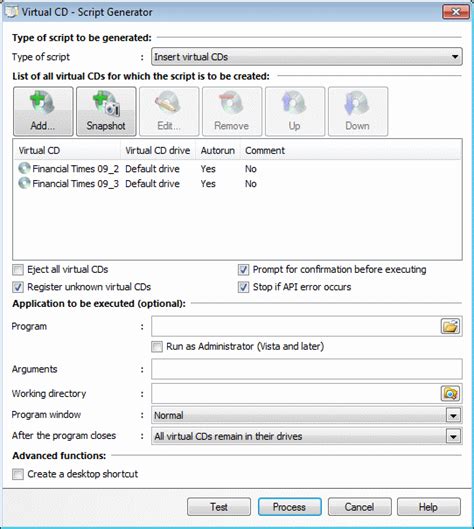
Task: Uncheck Stop if API error occurs
Action: click(243, 287)
